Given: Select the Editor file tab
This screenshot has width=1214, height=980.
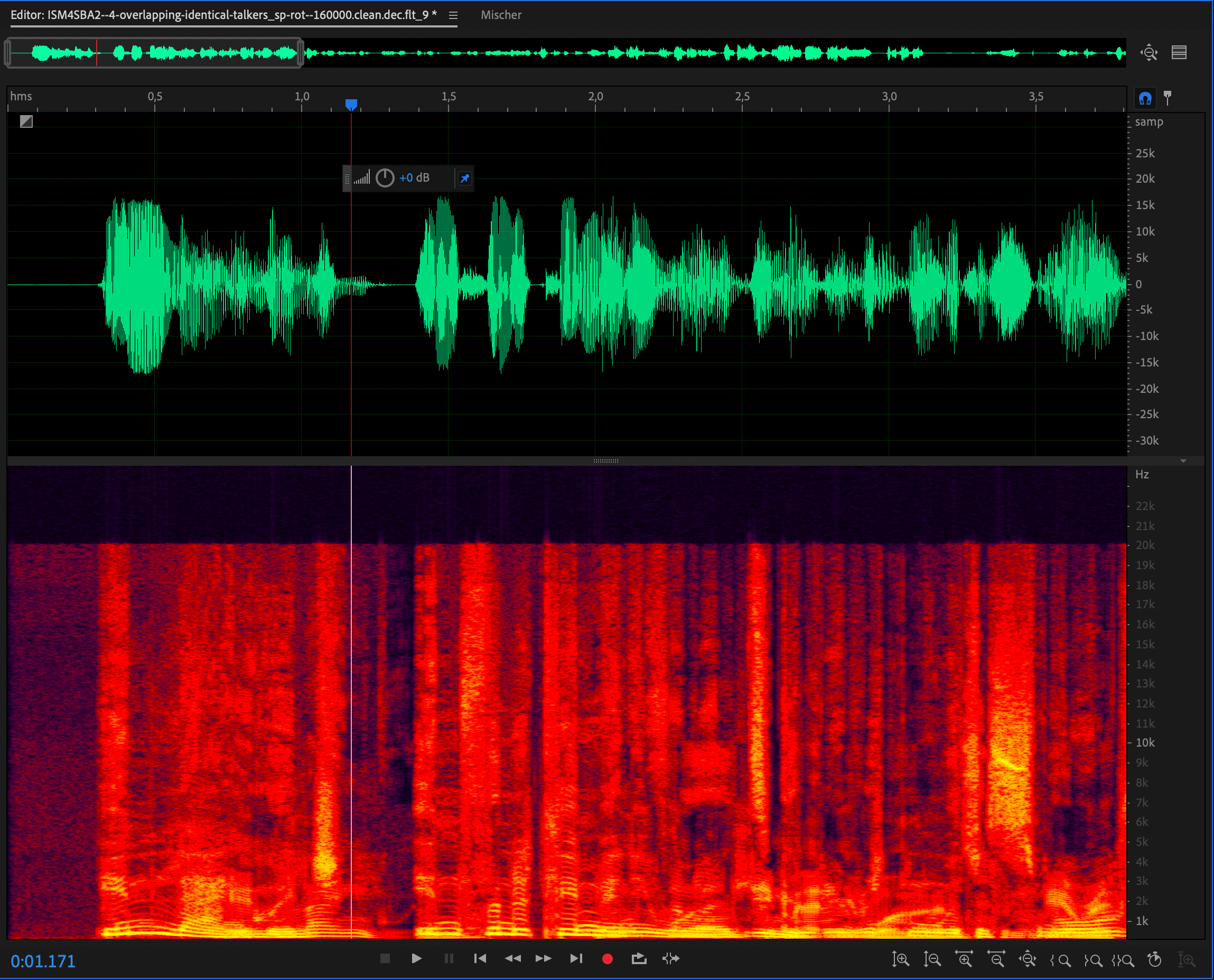Looking at the screenshot, I should tap(223, 15).
